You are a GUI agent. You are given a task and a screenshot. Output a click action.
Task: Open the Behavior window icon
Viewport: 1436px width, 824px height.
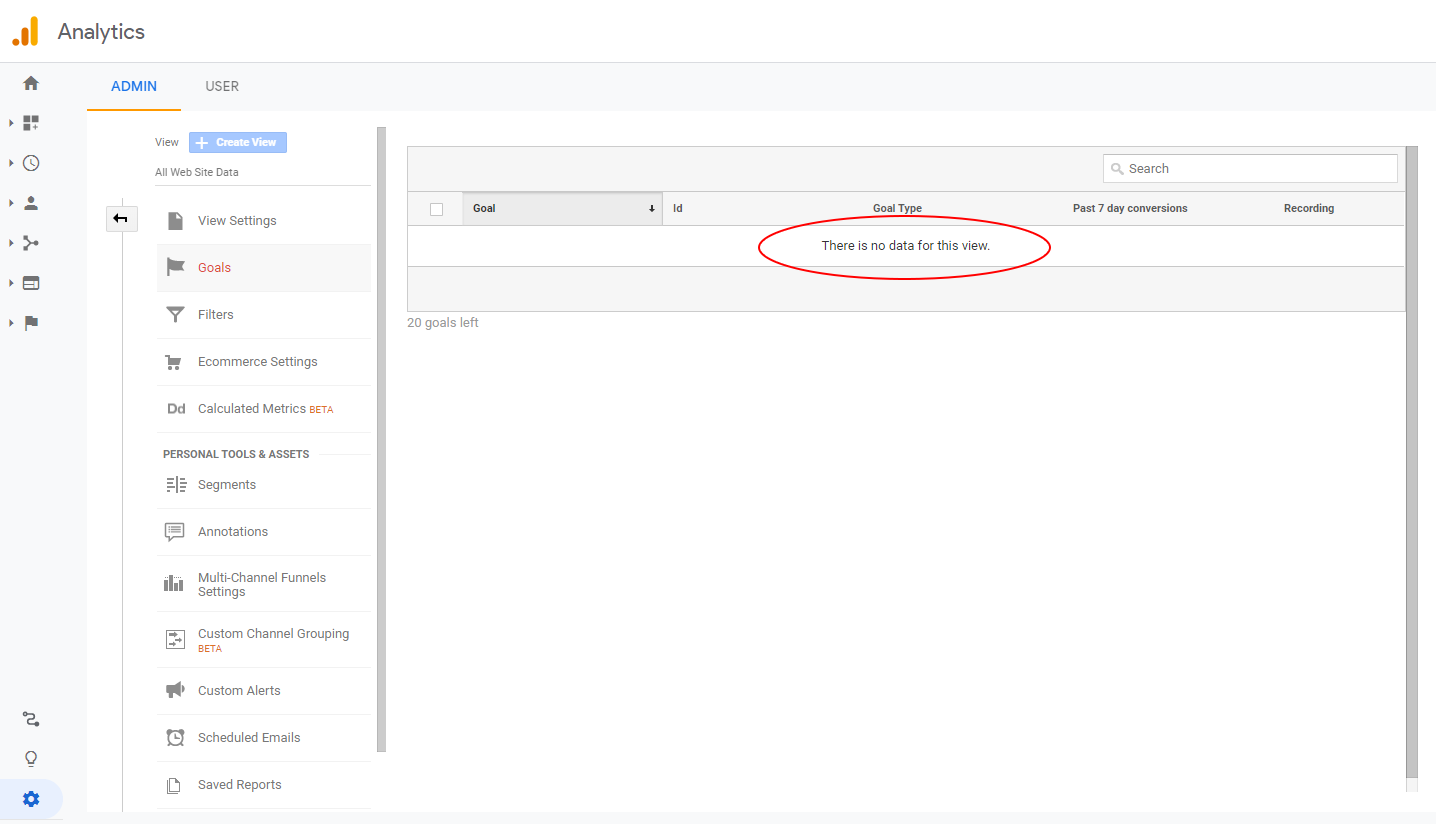(31, 283)
